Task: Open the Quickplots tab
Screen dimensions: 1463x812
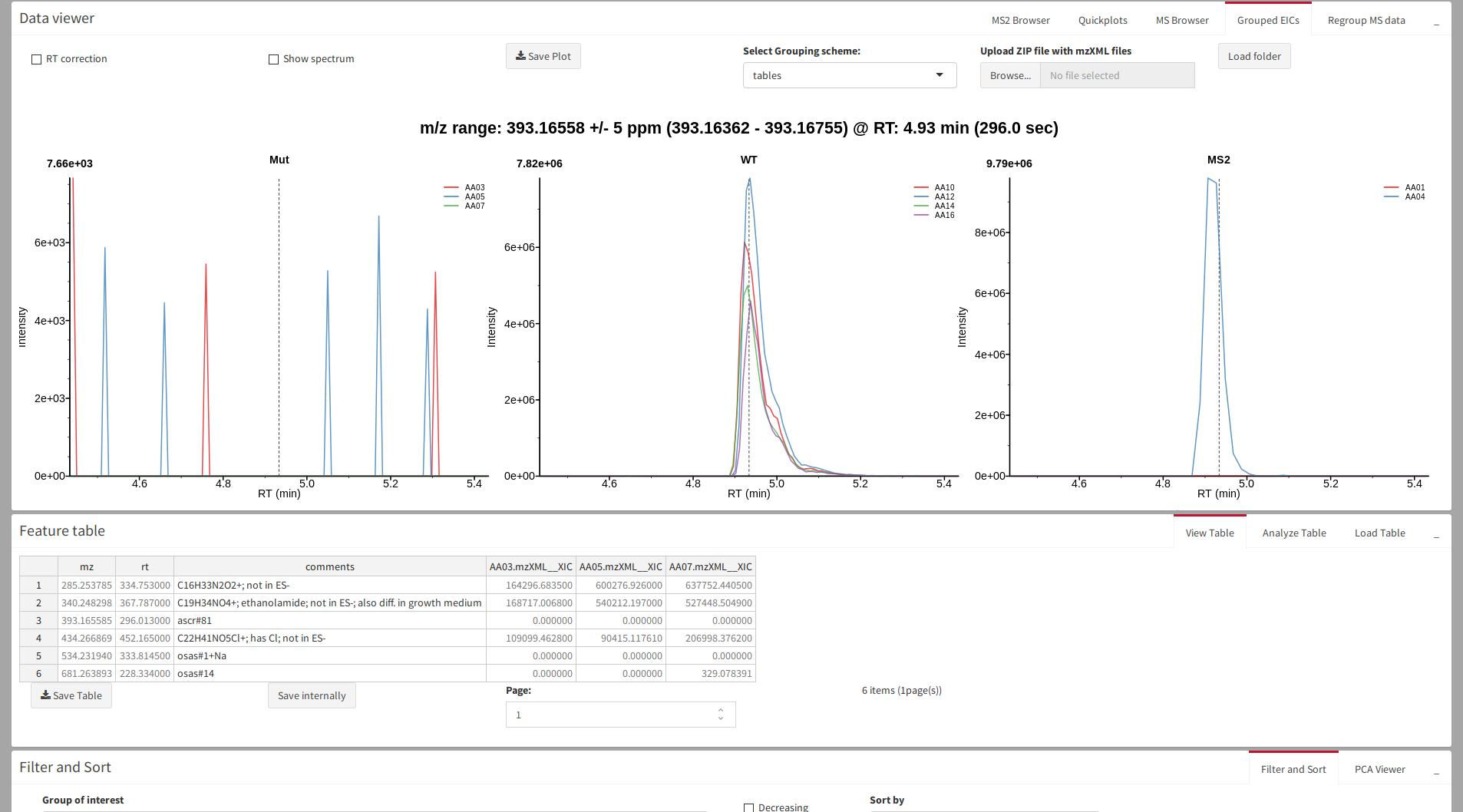Action: (1102, 21)
